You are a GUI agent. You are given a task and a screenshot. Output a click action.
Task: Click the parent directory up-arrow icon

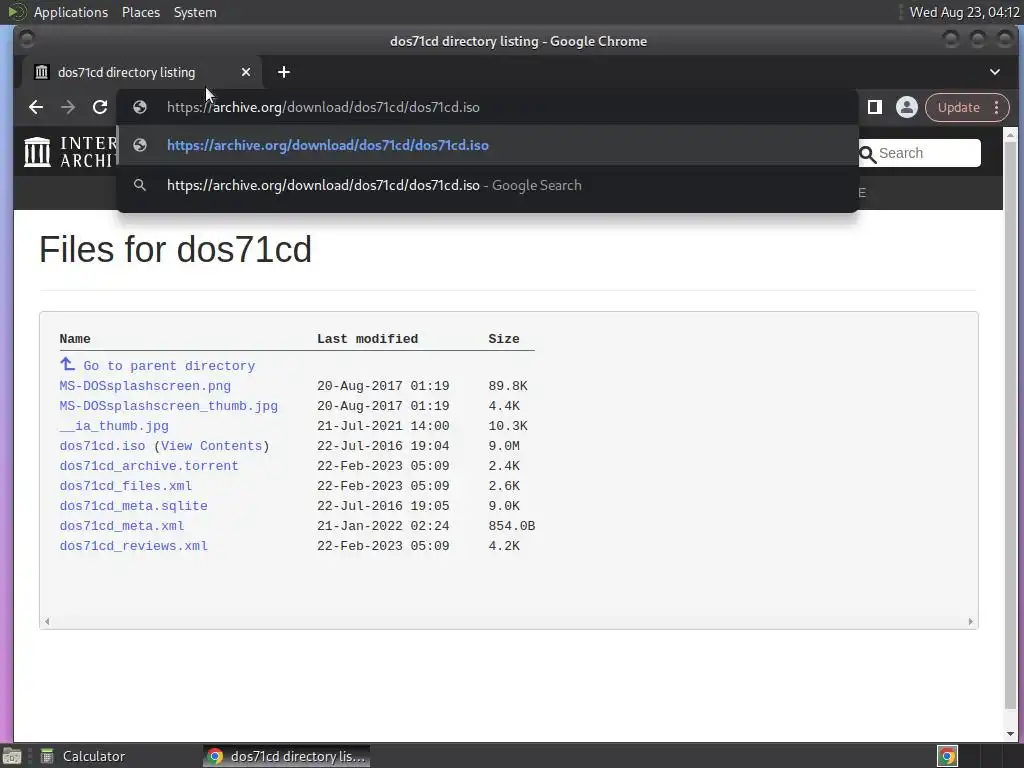point(67,364)
